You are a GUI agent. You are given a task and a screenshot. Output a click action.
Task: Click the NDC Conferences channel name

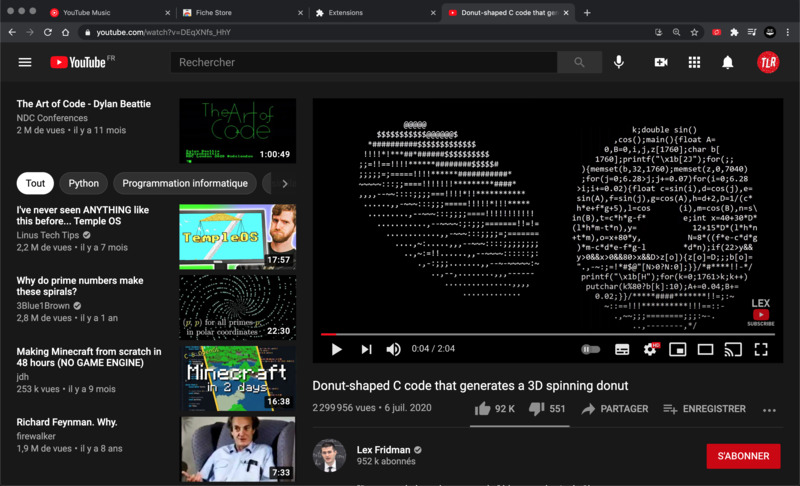coord(52,118)
